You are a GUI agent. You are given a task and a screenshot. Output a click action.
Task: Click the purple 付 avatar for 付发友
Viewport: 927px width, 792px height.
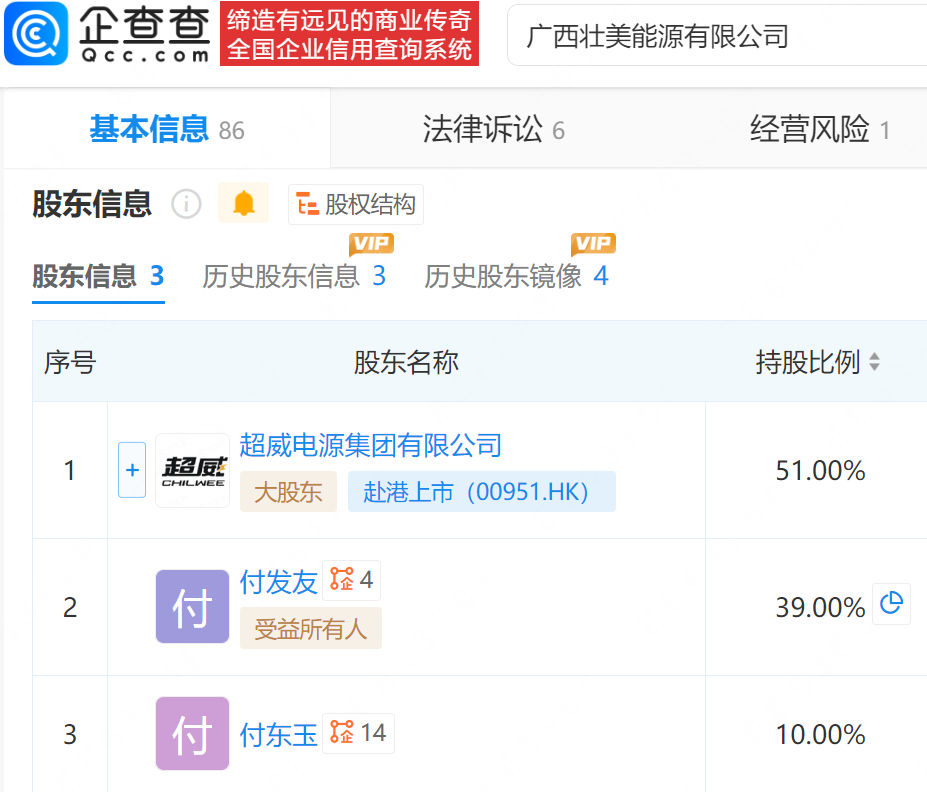193,607
